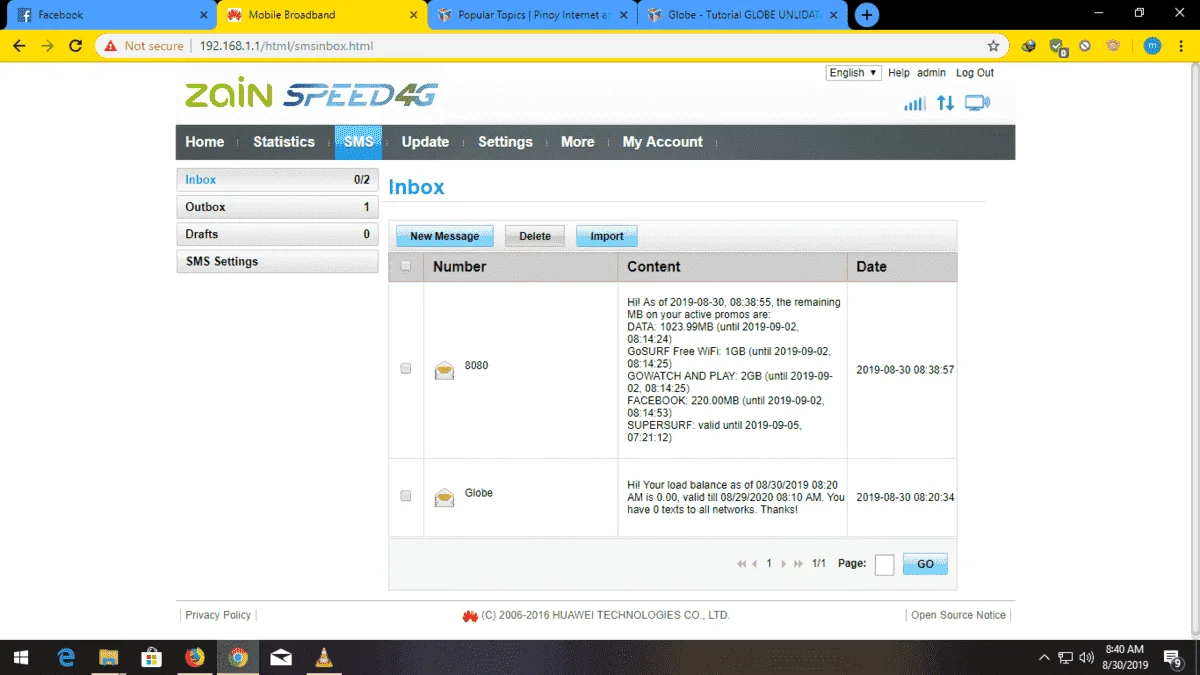Screen dimensions: 1200x675
Task: Reload the page in the browser
Action: tap(76, 46)
